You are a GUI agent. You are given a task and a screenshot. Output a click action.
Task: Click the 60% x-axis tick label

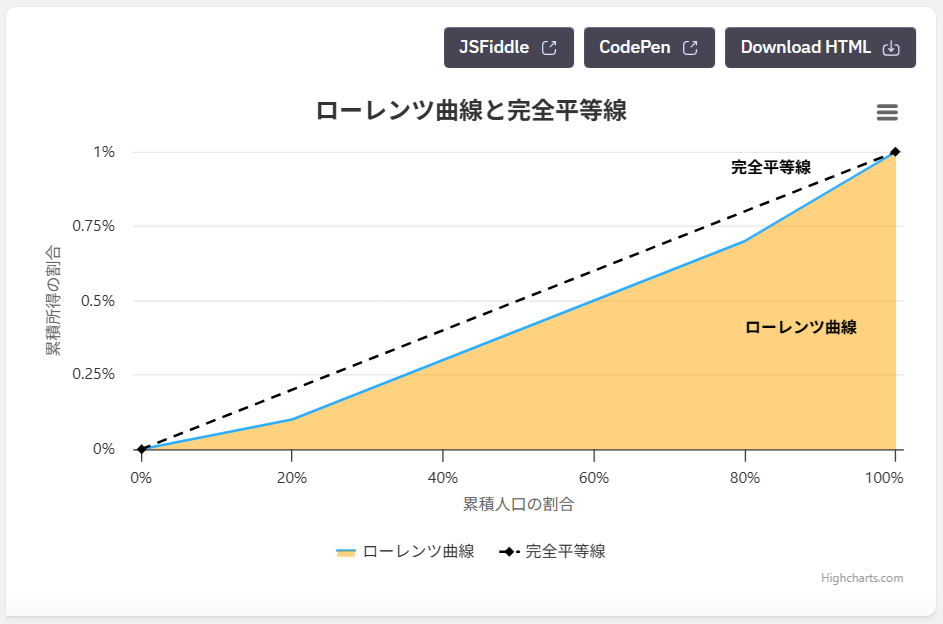point(593,478)
